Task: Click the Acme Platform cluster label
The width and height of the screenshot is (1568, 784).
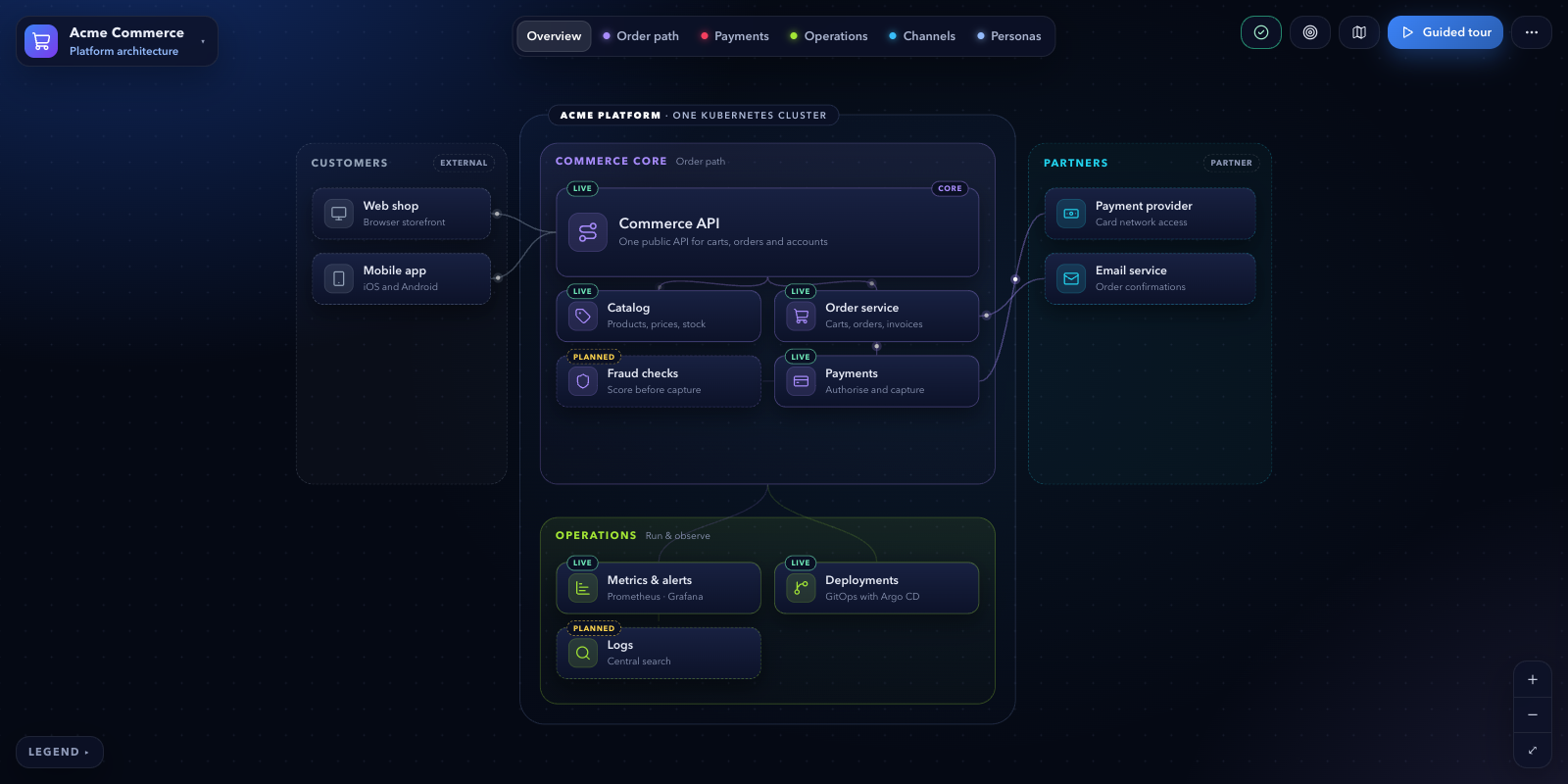Action: point(693,116)
